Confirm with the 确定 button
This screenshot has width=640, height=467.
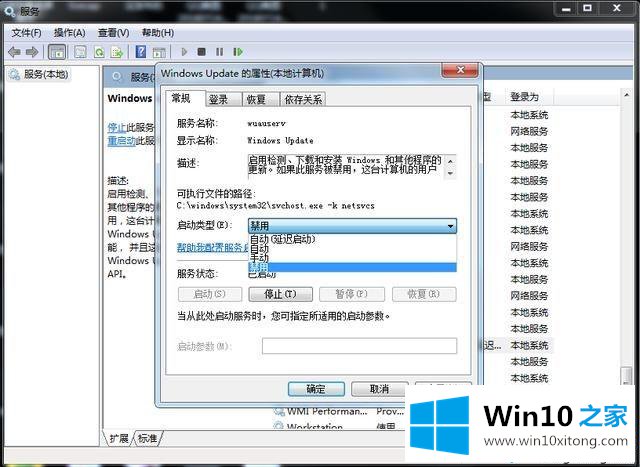316,389
